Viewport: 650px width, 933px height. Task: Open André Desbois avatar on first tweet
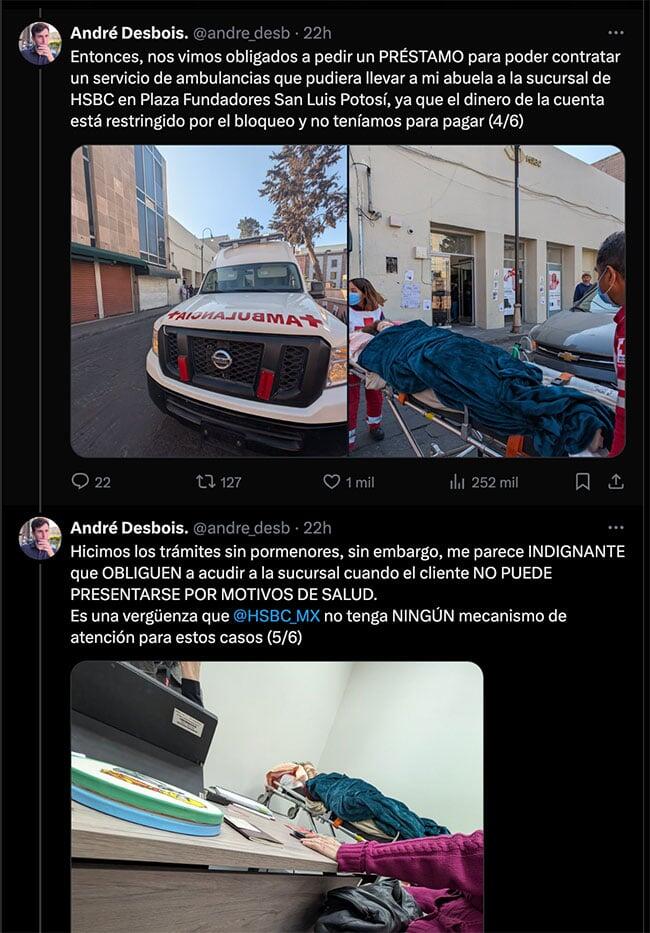(40, 43)
